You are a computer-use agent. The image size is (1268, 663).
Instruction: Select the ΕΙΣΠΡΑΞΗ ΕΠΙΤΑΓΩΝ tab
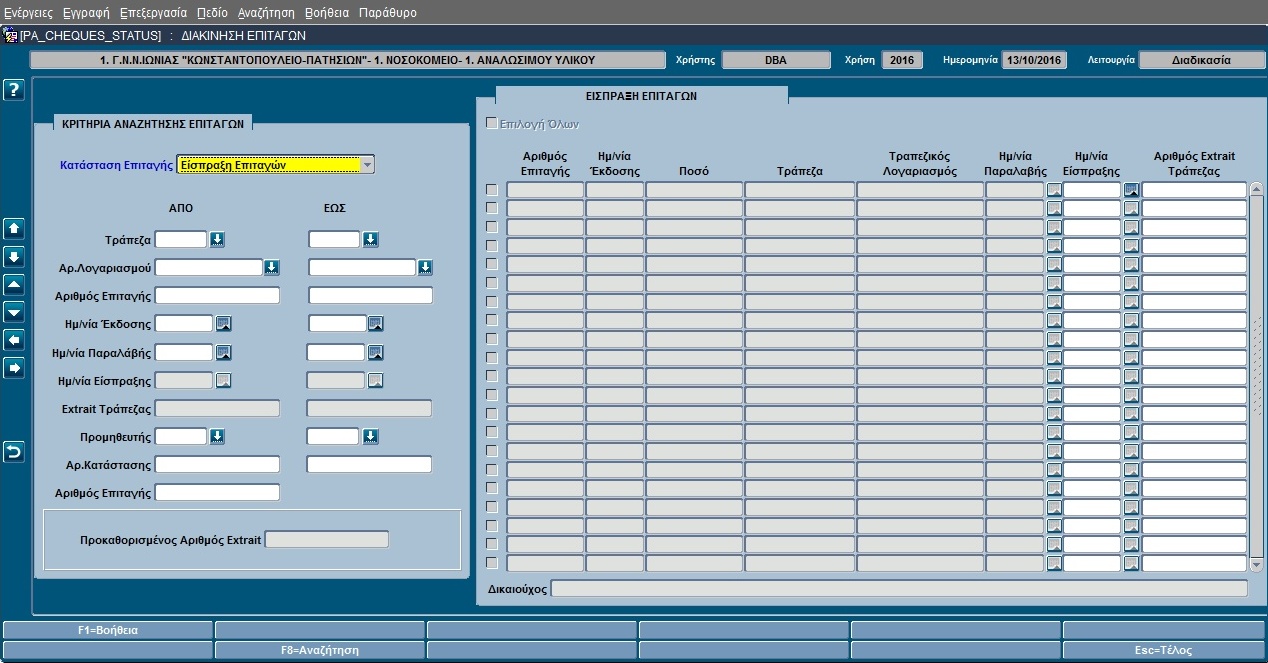(x=641, y=96)
